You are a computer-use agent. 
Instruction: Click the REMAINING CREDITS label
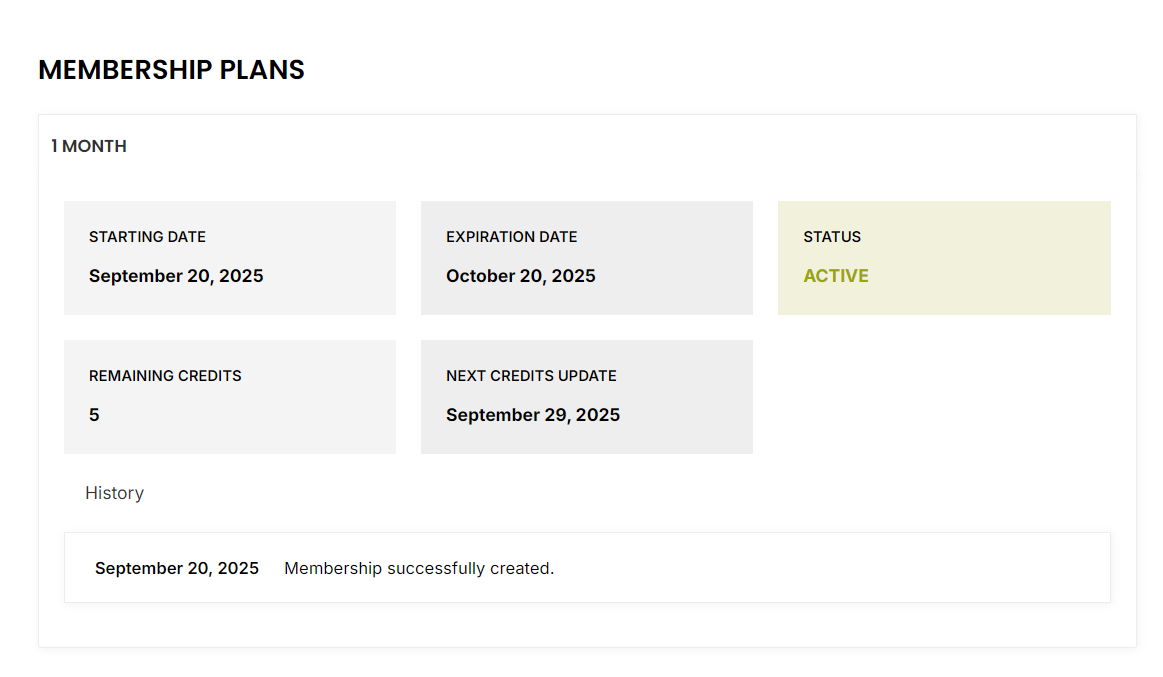click(165, 376)
